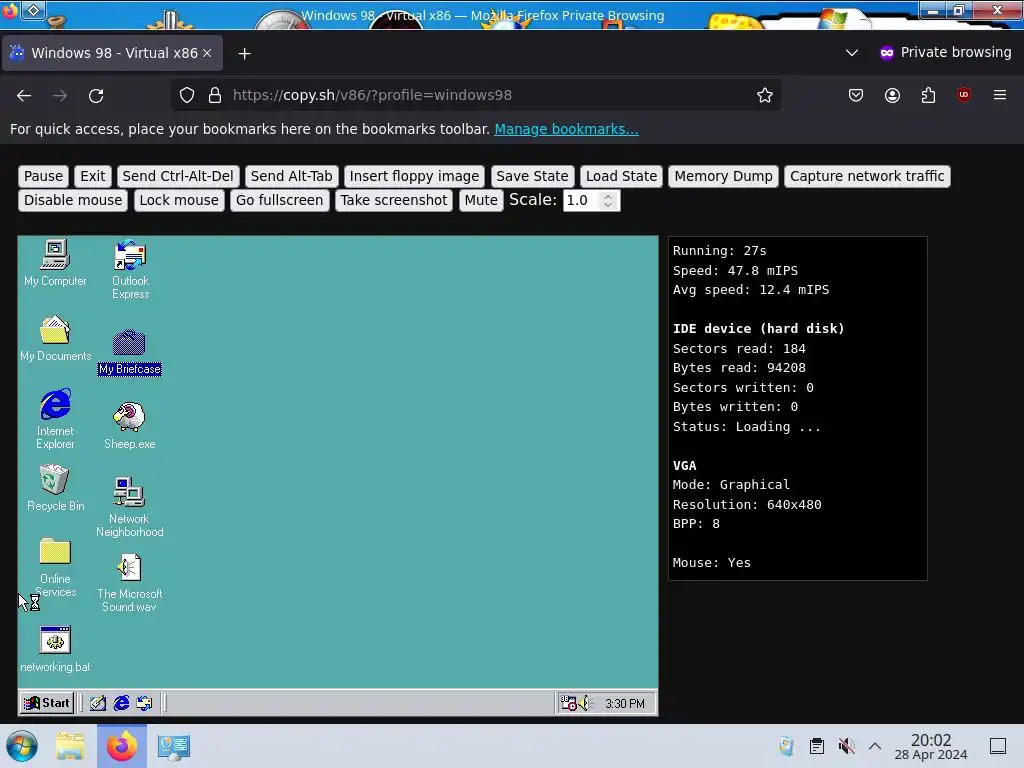Launch Internet Explorer from quick launch bar
This screenshot has height=768, width=1024.
pyautogui.click(x=121, y=703)
